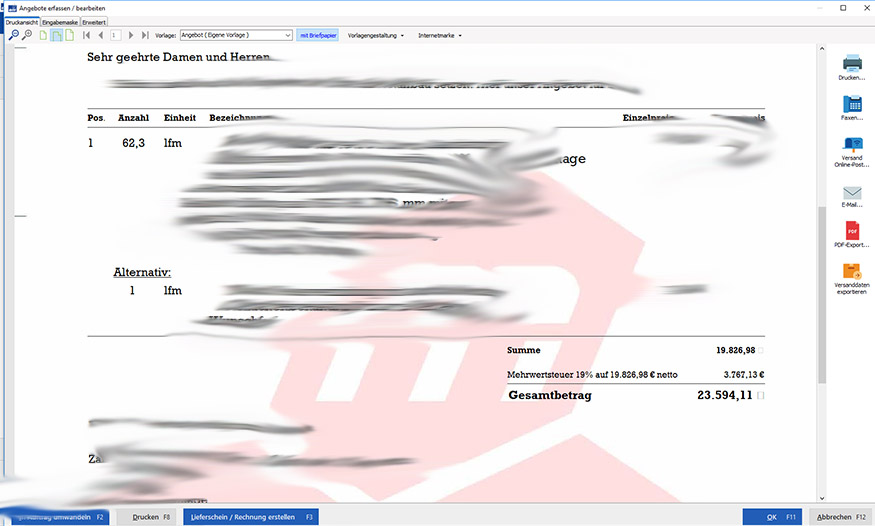
Task: Click the quantity value 62,3
Action: (133, 143)
